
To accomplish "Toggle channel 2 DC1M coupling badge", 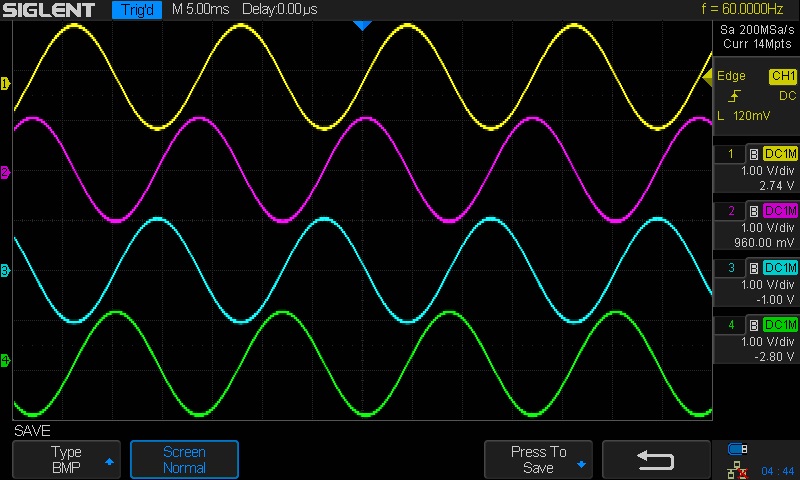I will click(779, 211).
